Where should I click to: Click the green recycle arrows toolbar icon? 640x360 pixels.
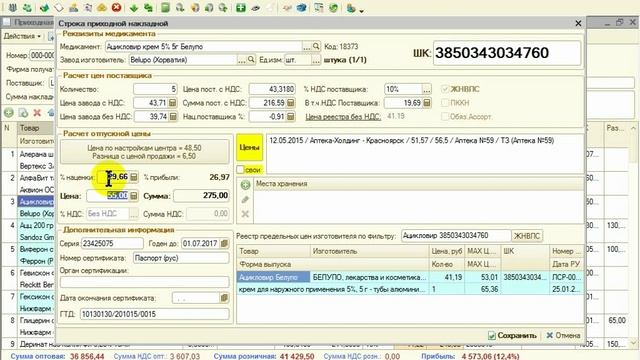[x=27, y=7]
